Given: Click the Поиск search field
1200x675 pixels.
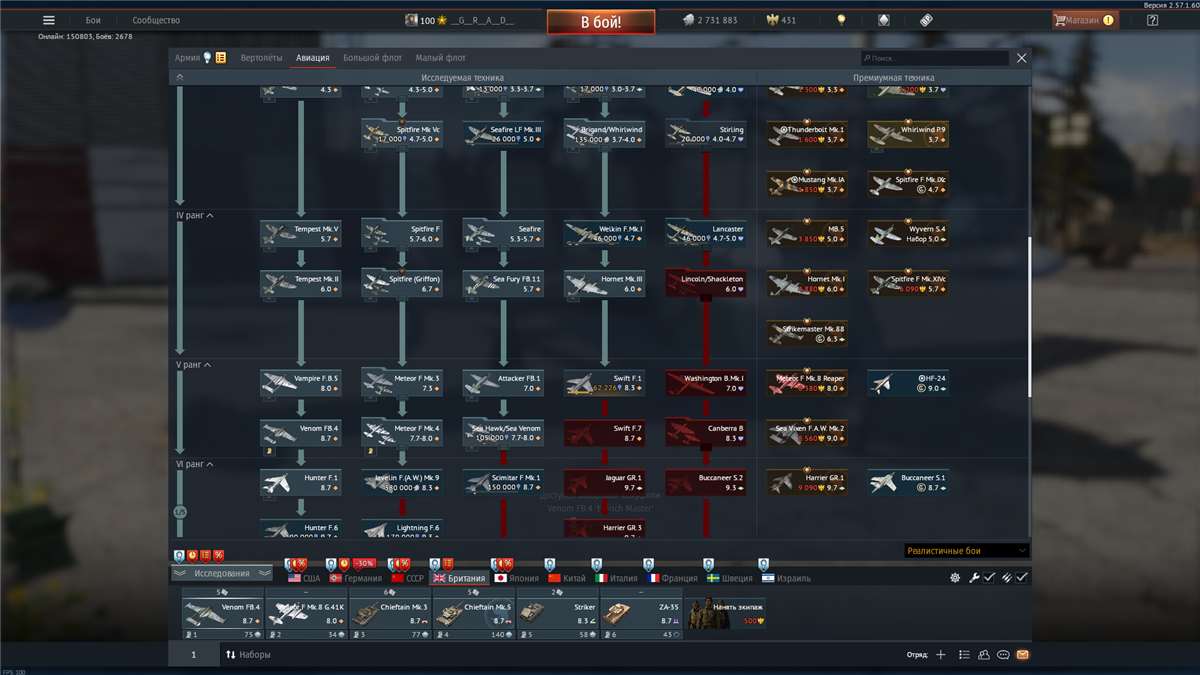Looking at the screenshot, I should tap(935, 58).
